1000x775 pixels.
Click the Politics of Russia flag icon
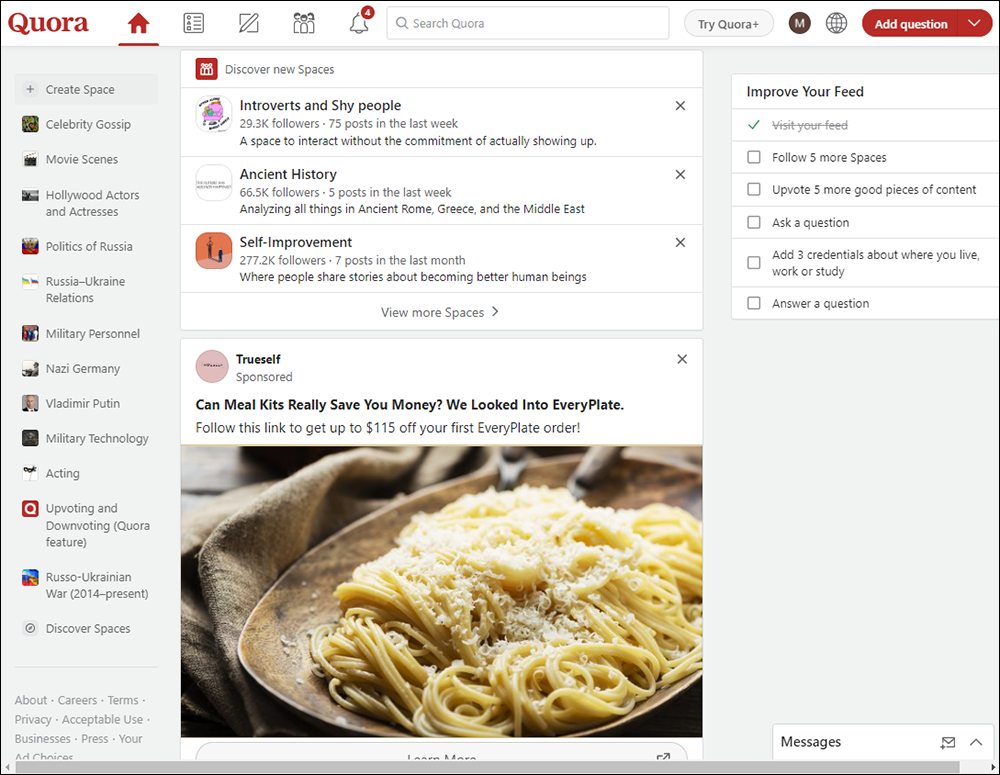30,246
